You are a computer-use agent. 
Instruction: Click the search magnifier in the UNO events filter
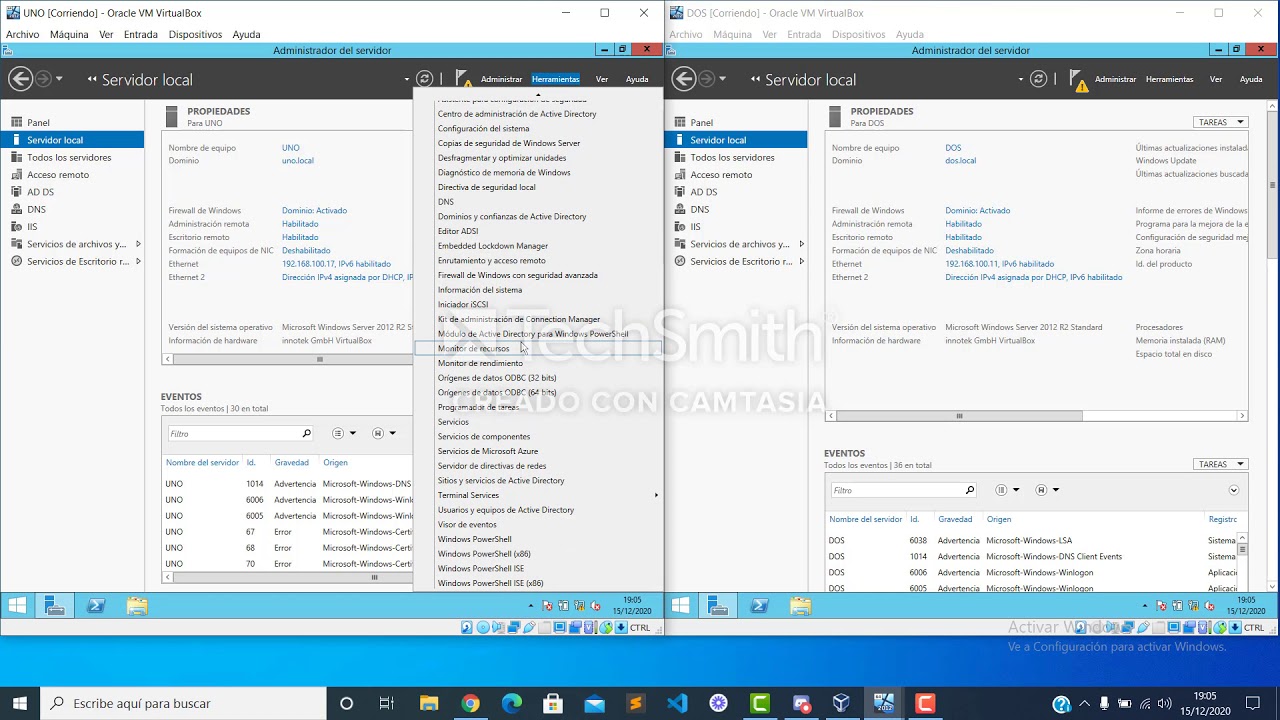tap(306, 434)
